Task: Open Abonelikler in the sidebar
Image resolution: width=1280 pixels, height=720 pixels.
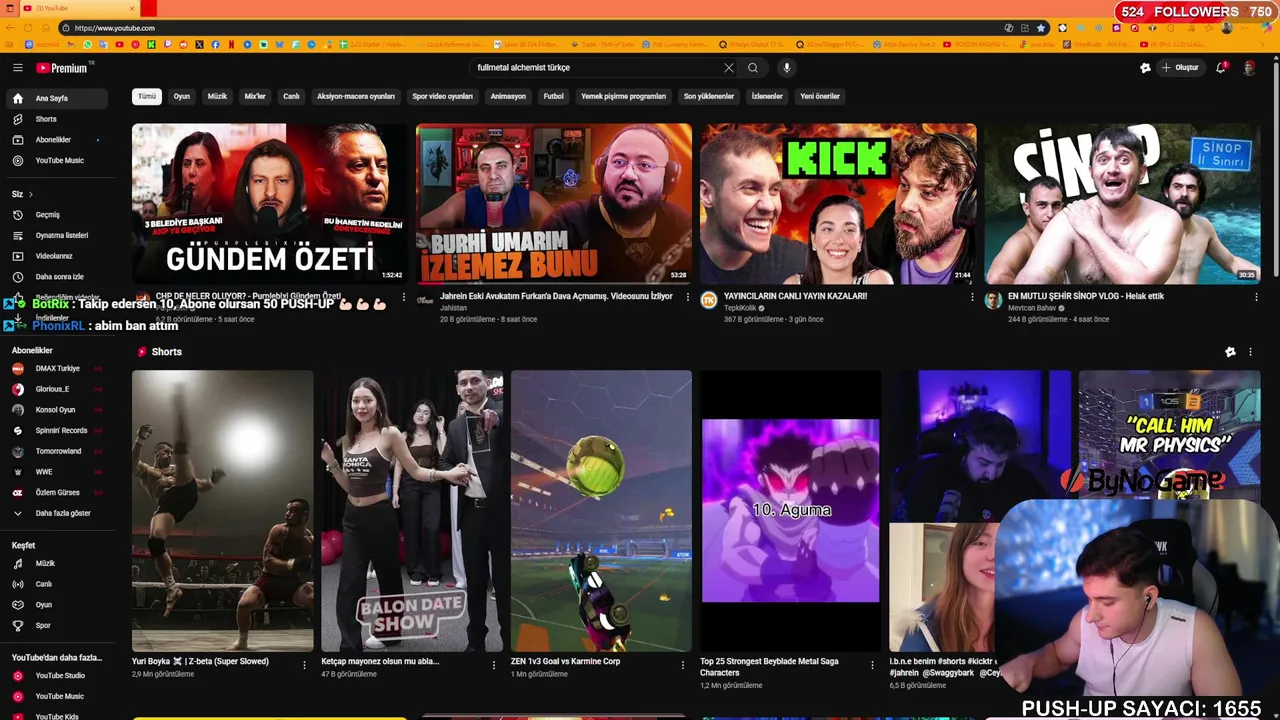Action: [57, 140]
